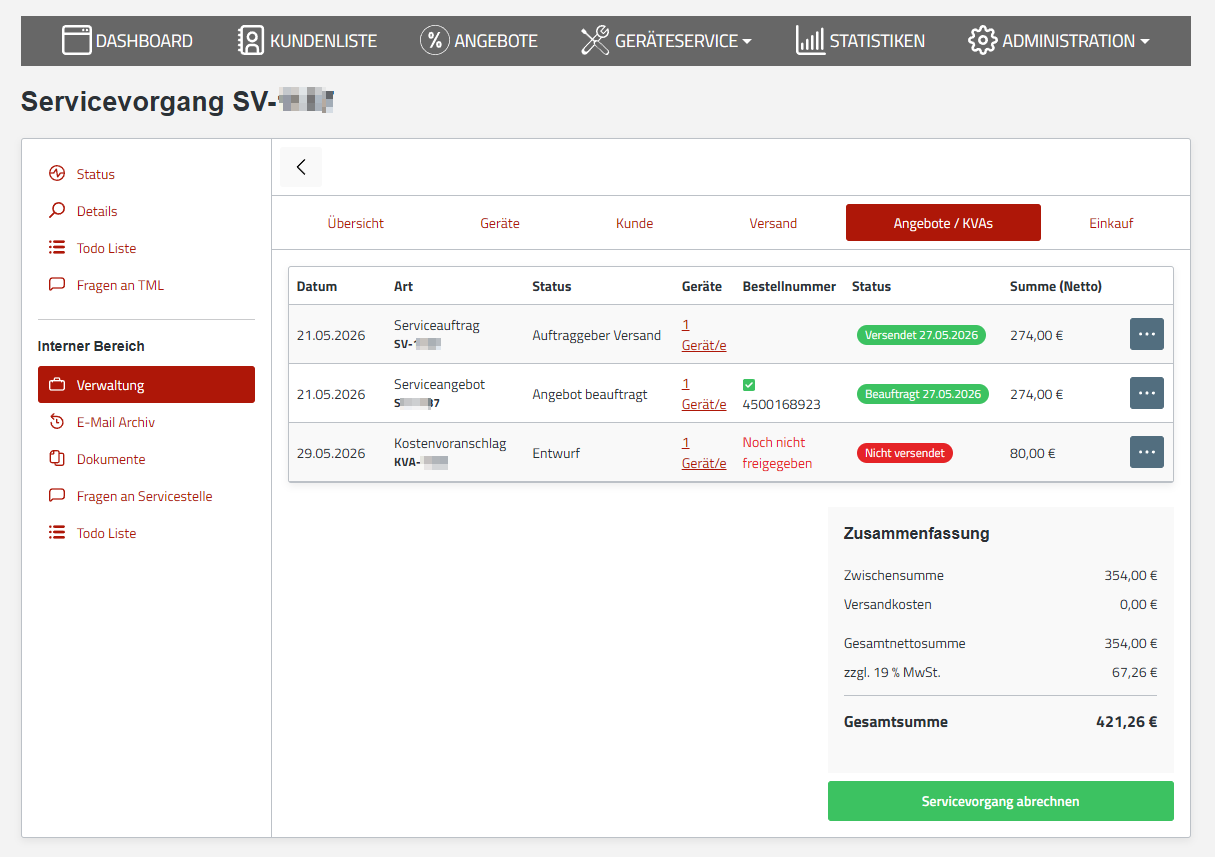Click the Nicht versendet red badge
Screen dimensions: 1215x857
click(x=905, y=453)
